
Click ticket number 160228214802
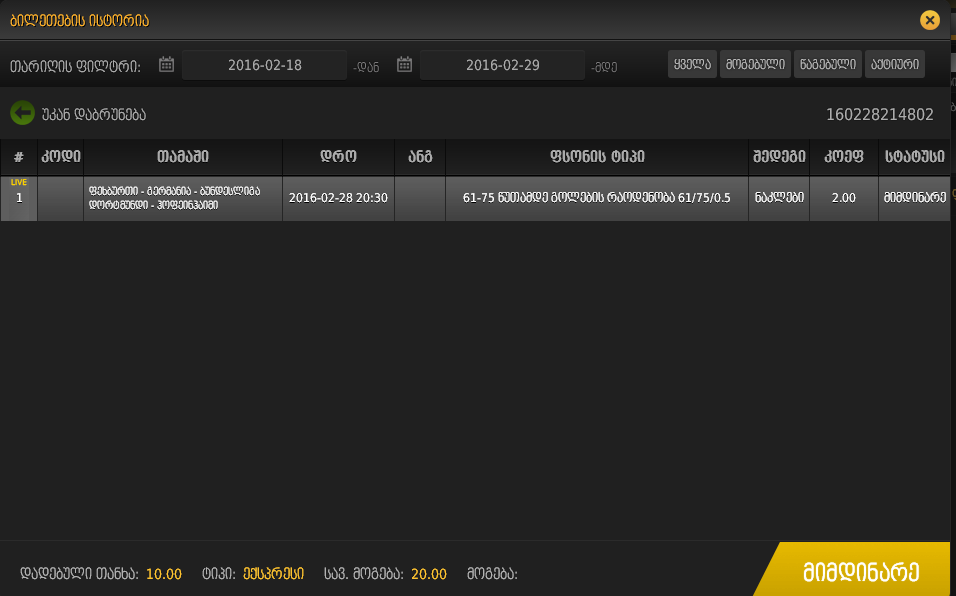879,115
